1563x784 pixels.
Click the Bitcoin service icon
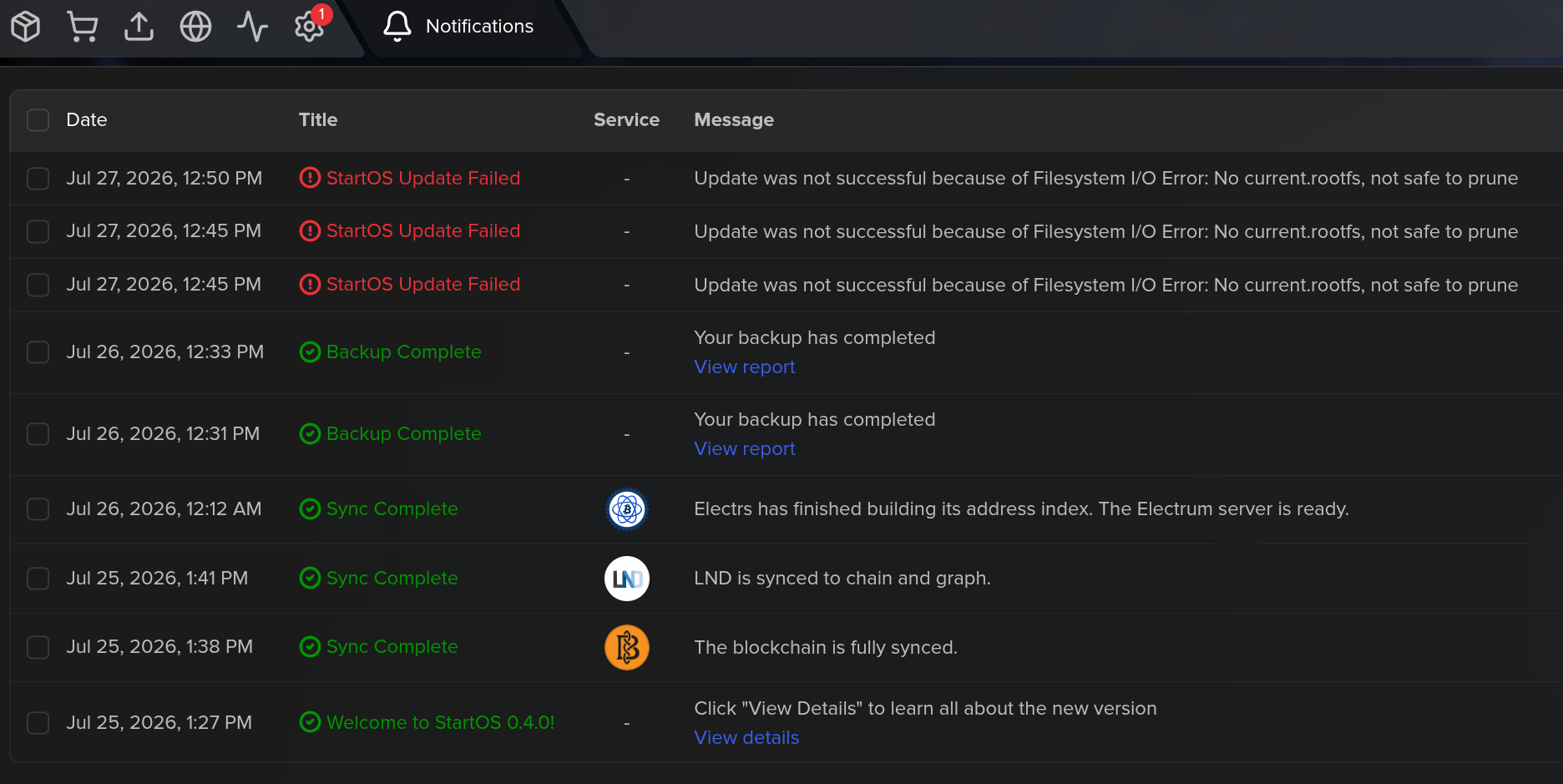pyautogui.click(x=627, y=647)
